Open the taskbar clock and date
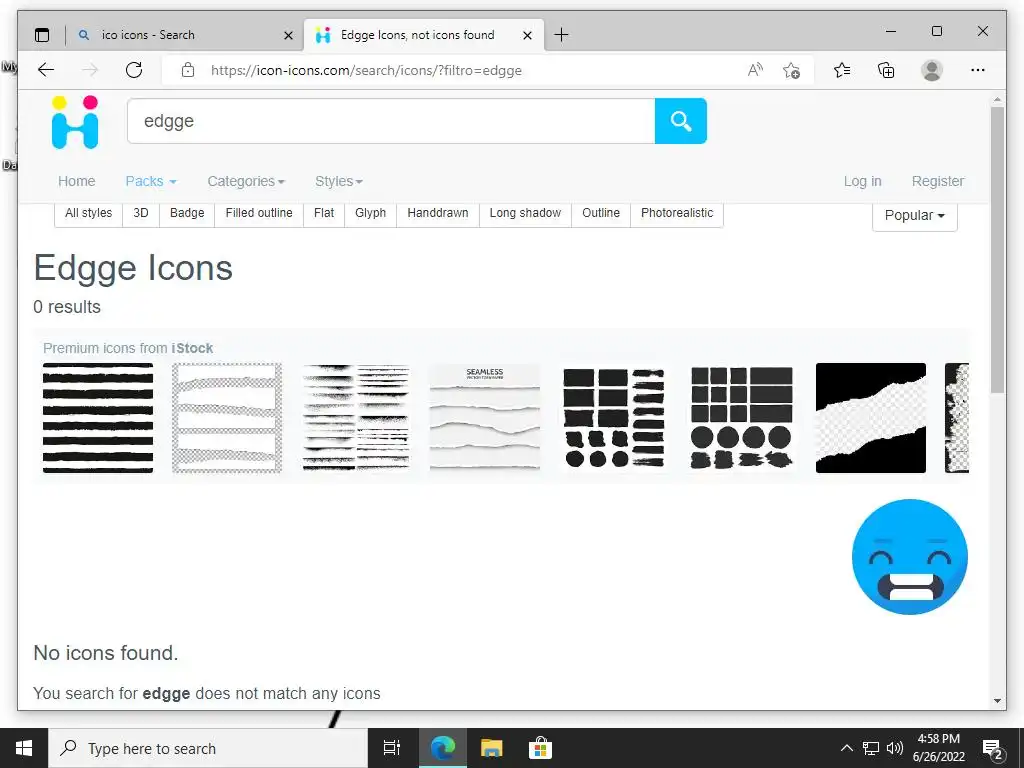 pos(938,748)
